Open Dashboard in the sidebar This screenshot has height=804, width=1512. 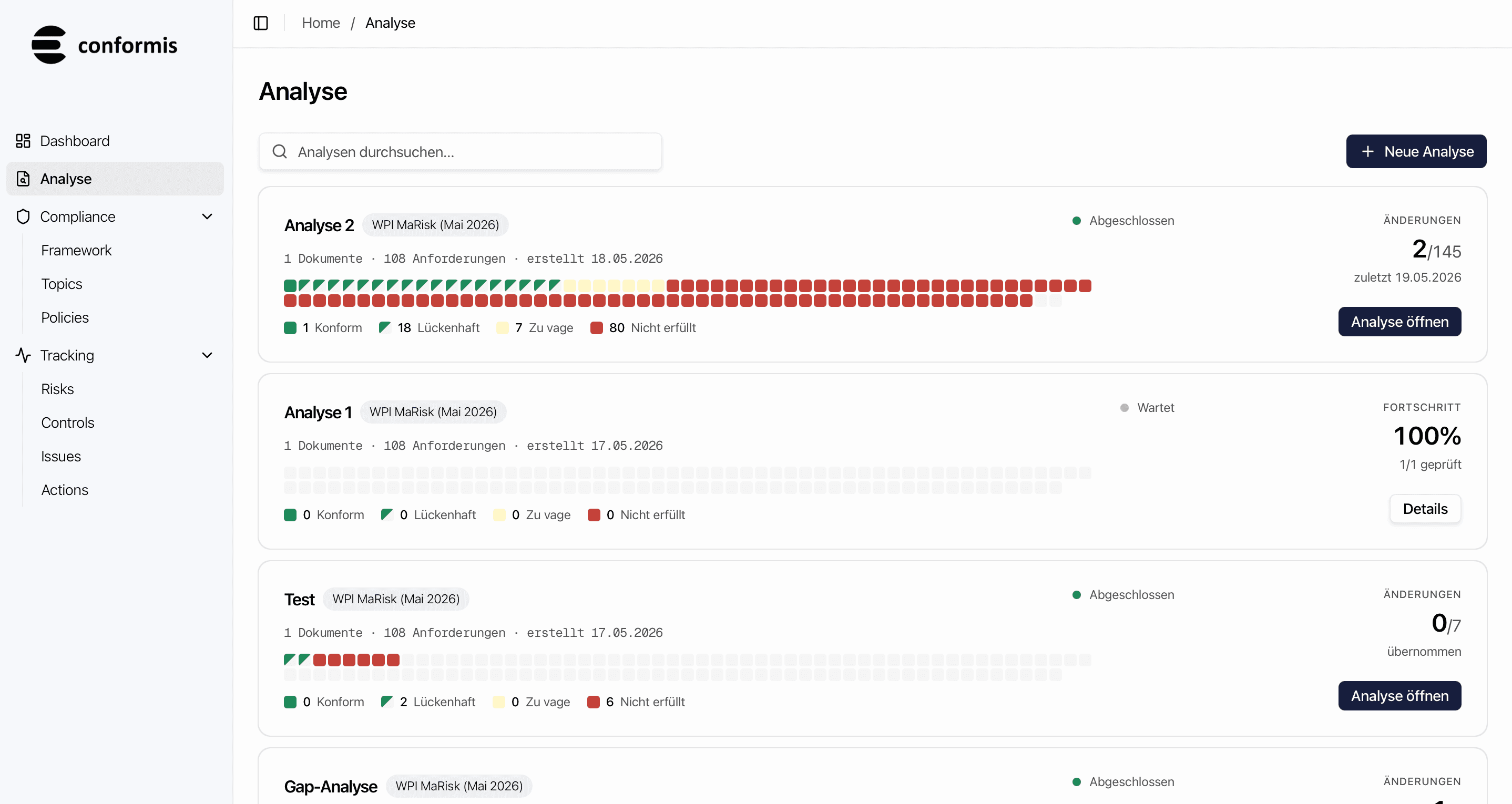[115, 141]
